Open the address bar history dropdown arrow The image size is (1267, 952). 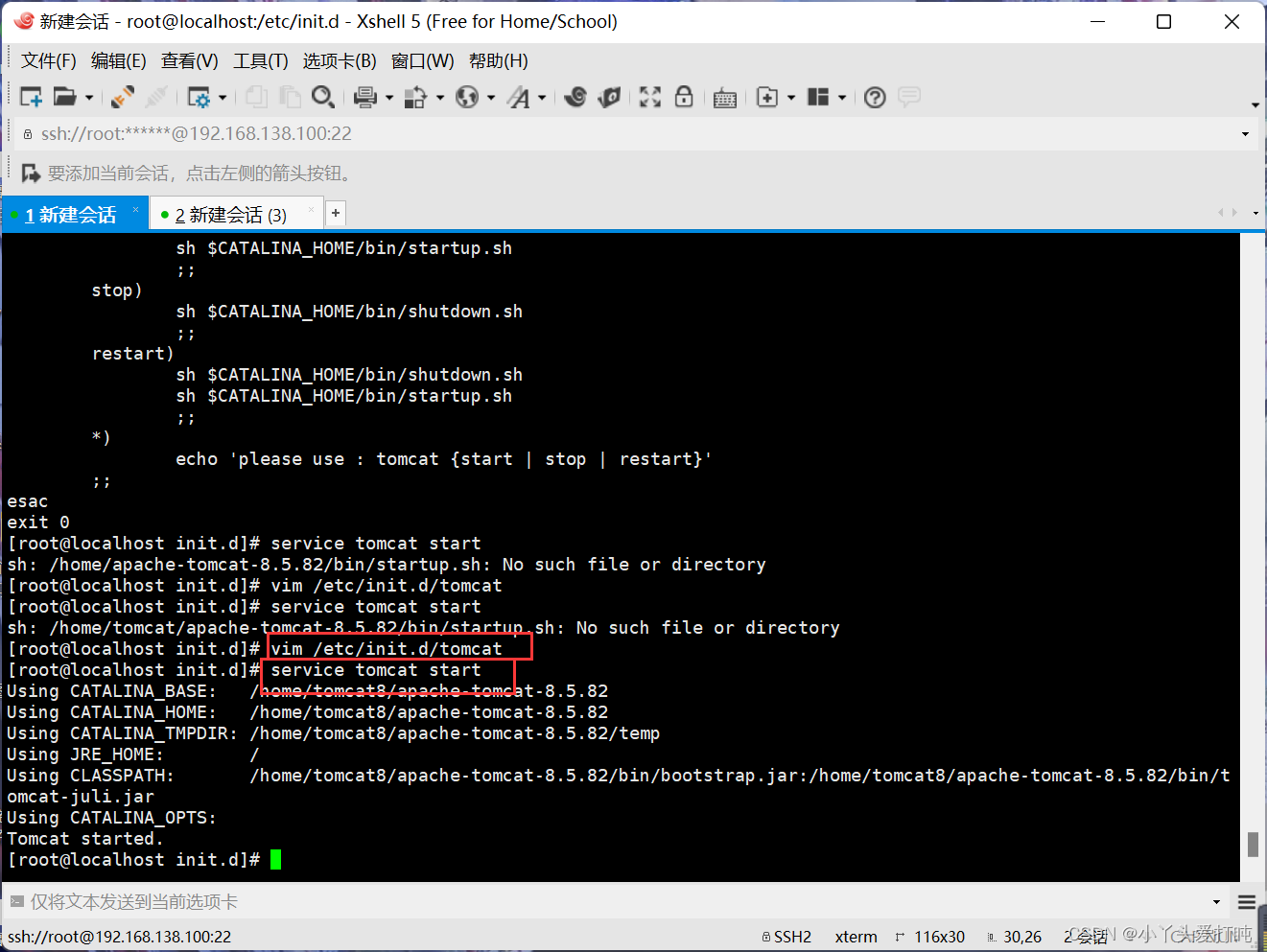(x=1245, y=134)
